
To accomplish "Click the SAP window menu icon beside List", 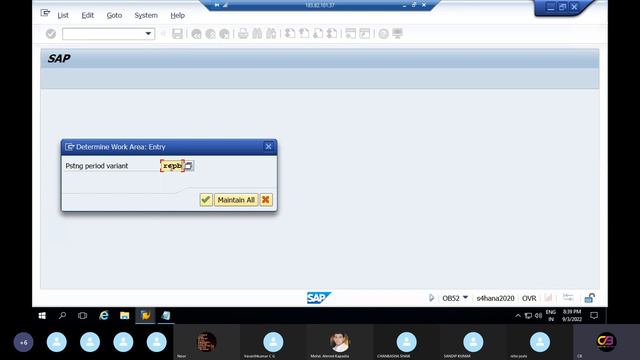I will pos(45,13).
